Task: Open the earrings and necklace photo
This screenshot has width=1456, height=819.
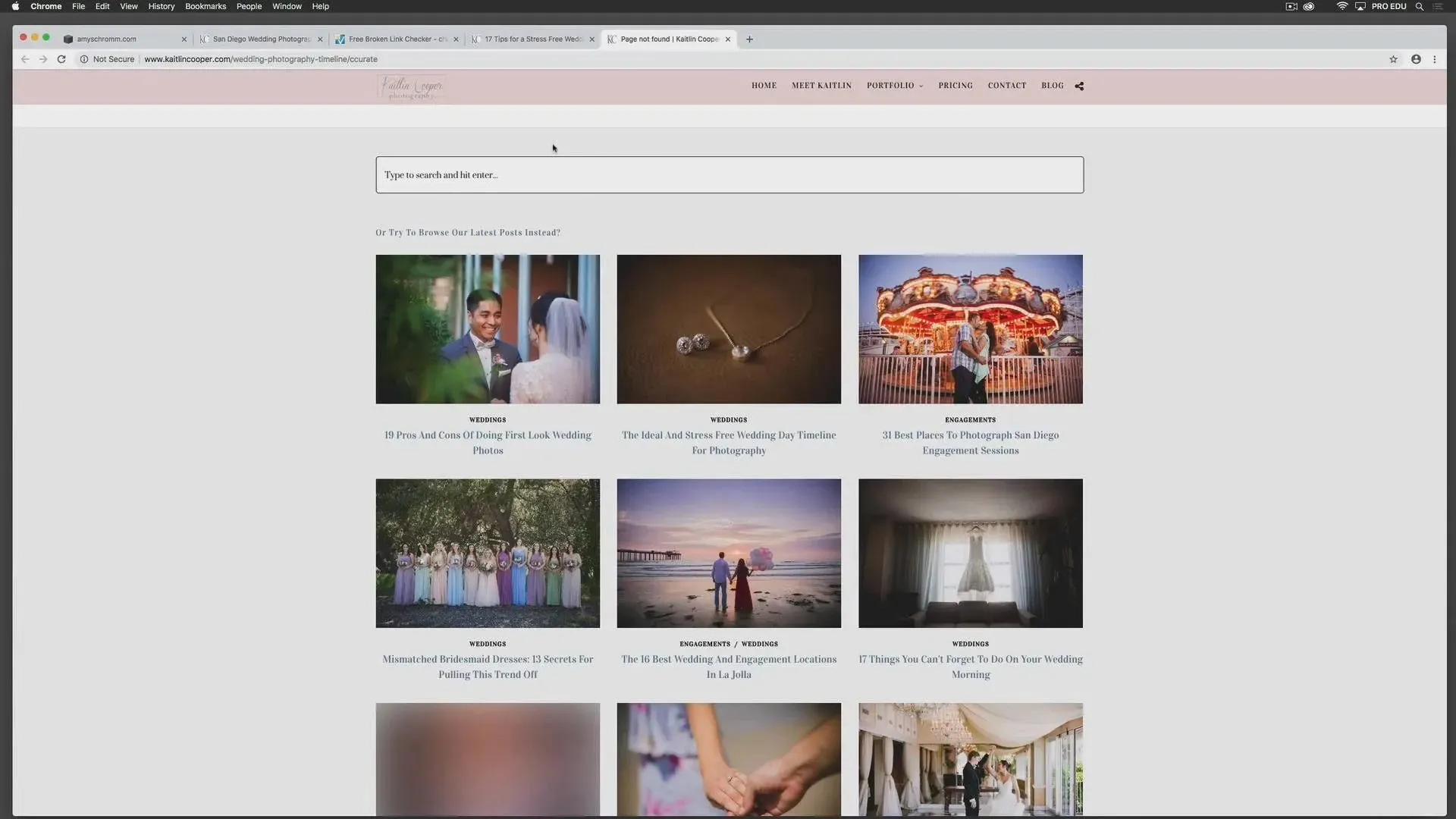Action: (729, 329)
